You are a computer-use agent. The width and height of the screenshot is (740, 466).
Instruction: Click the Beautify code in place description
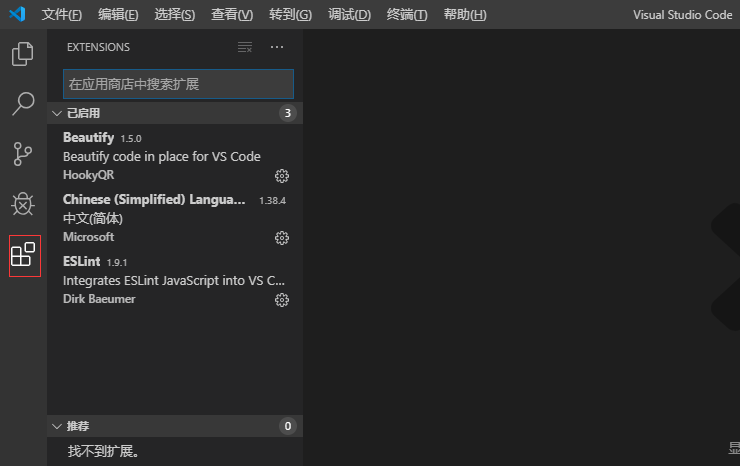(162, 157)
